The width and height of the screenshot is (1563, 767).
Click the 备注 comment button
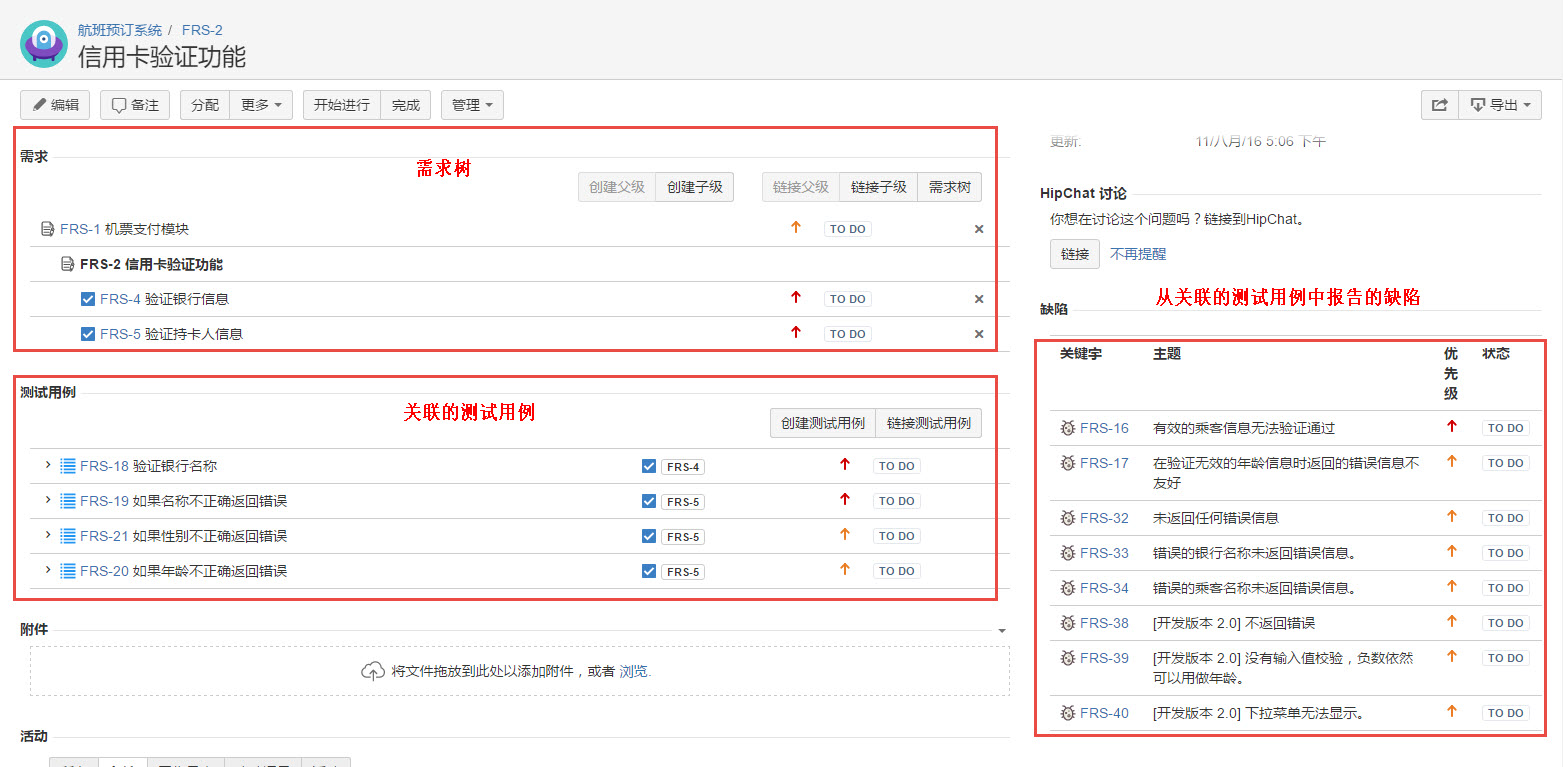pos(135,105)
